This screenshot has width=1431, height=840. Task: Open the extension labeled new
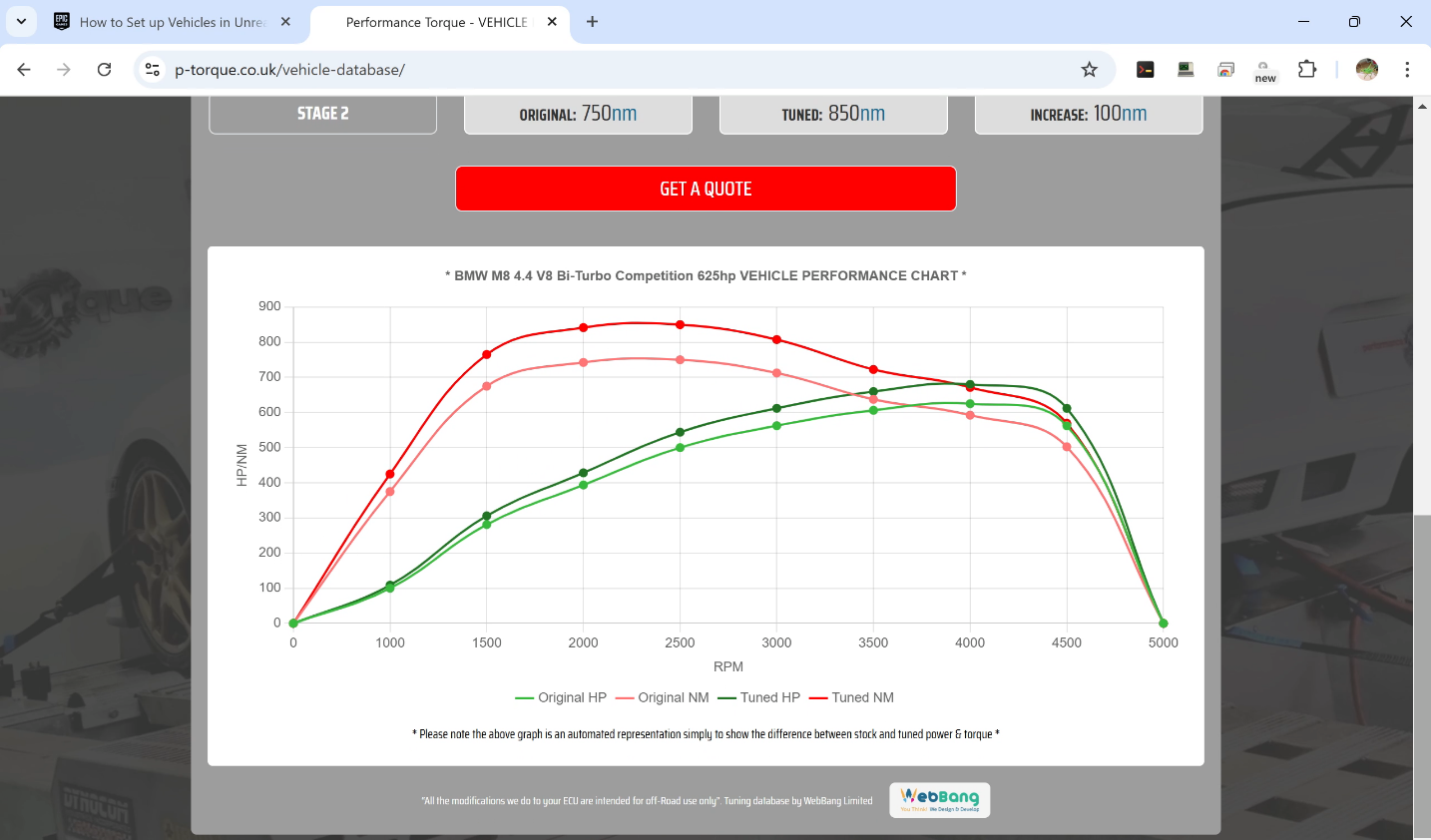pyautogui.click(x=1265, y=71)
